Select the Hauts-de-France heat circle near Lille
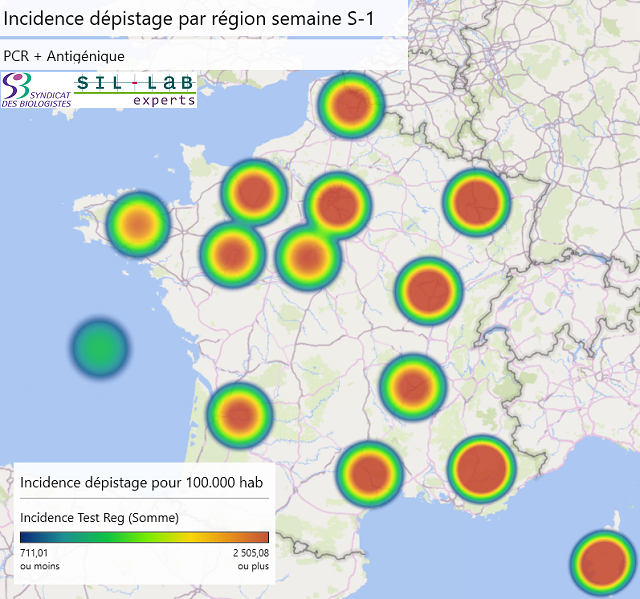Image resolution: width=640 pixels, height=599 pixels. coord(351,105)
